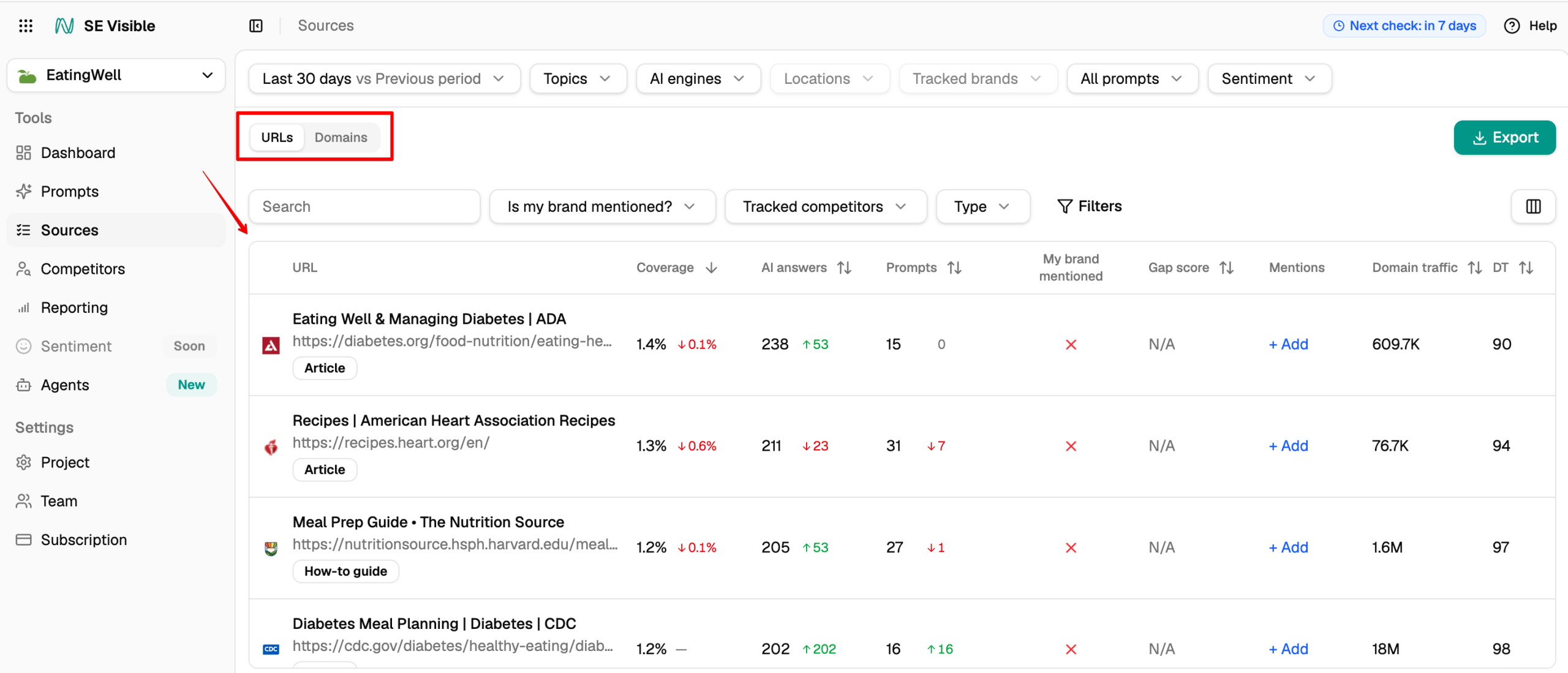Click the 'Meal Prep Guide • The Nutrition Source' title

point(428,522)
